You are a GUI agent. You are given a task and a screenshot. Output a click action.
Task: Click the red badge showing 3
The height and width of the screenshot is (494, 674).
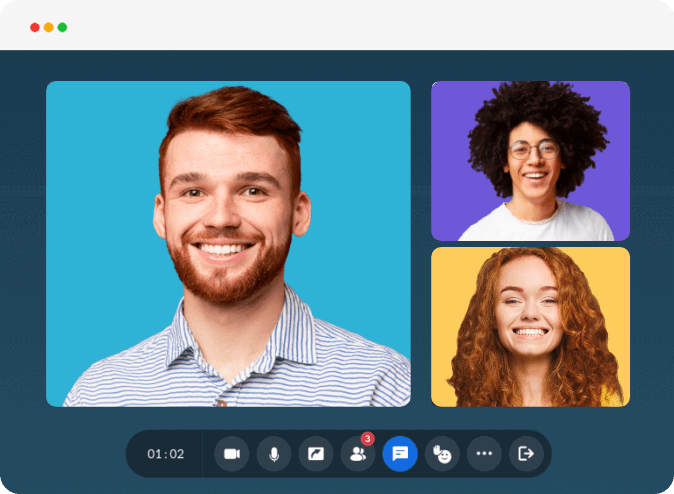tap(368, 439)
